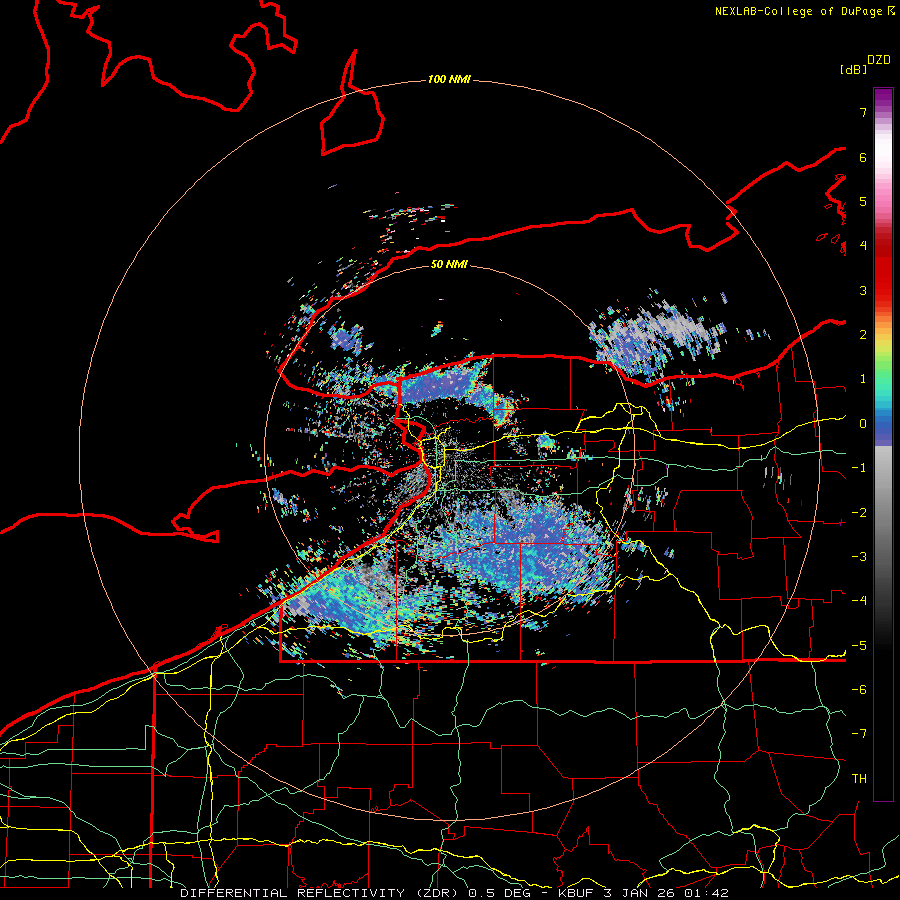Click the legend value -7
The width and height of the screenshot is (900, 900).
859,734
